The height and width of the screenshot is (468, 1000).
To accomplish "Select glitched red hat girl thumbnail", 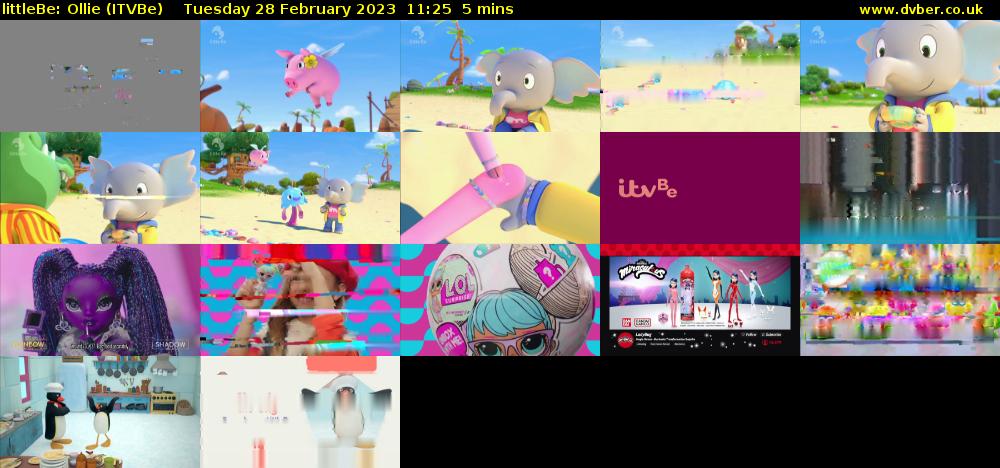I will click(x=300, y=300).
